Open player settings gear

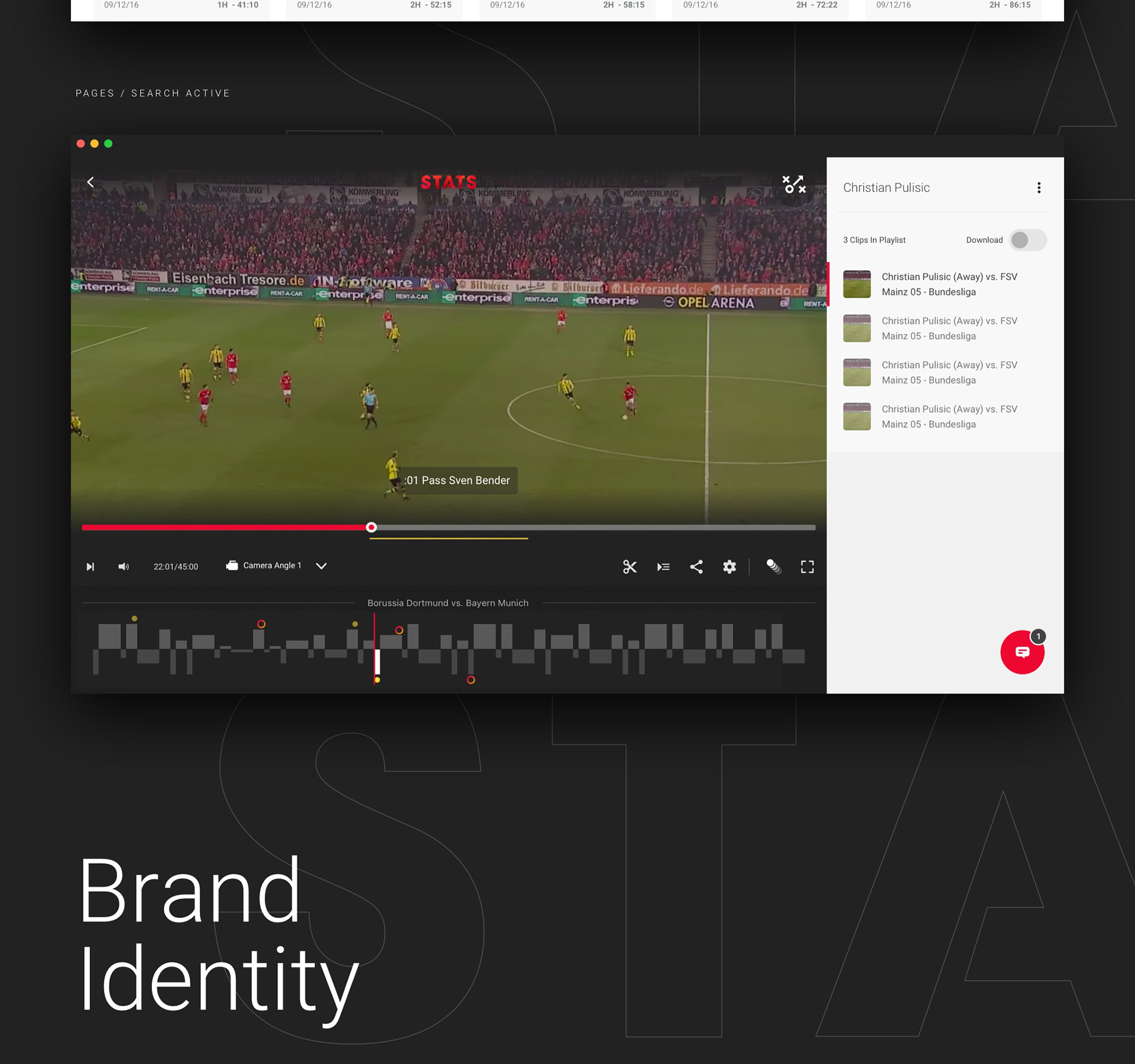[x=729, y=567]
